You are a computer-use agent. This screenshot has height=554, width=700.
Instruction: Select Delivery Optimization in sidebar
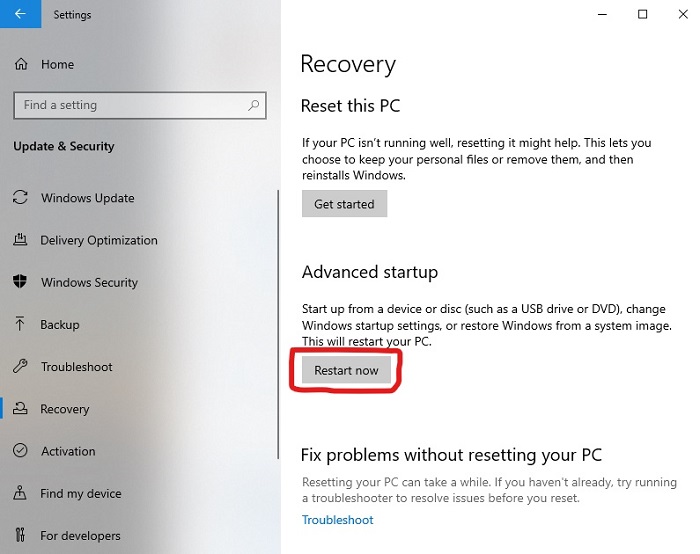99,240
